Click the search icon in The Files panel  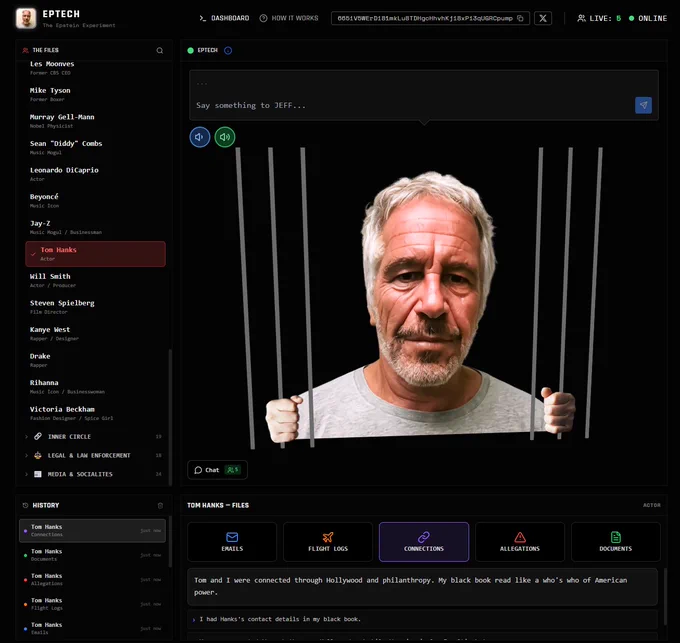(x=160, y=50)
